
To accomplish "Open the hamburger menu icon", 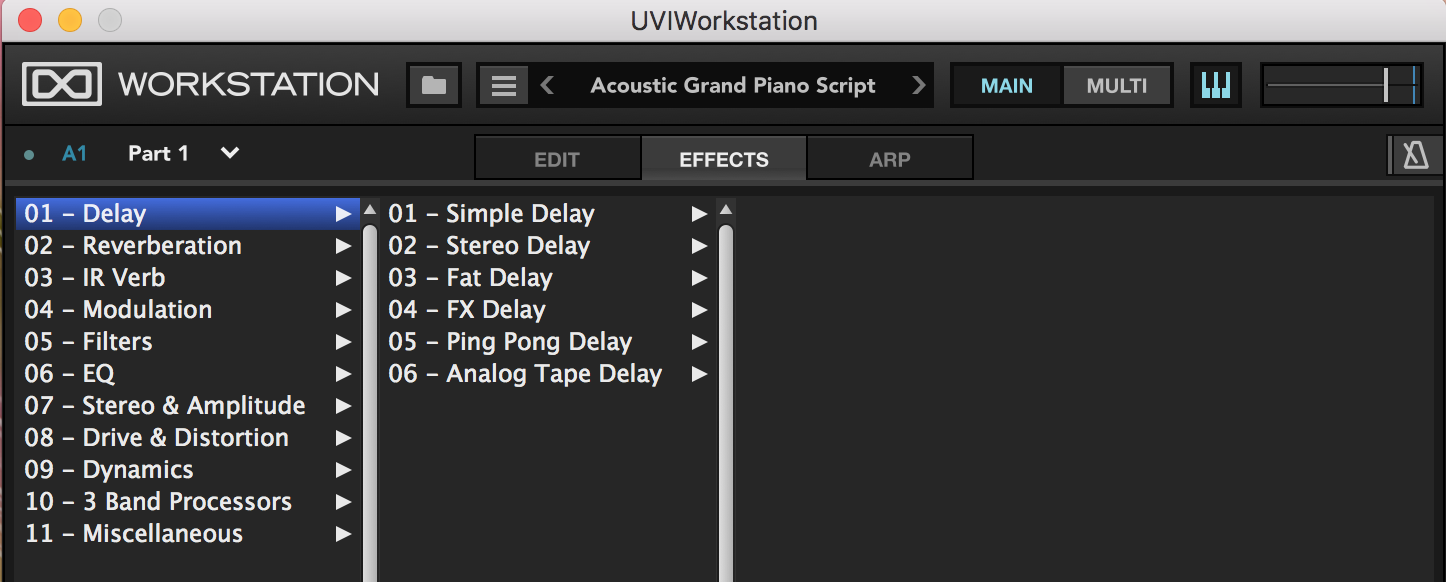I will (x=504, y=85).
